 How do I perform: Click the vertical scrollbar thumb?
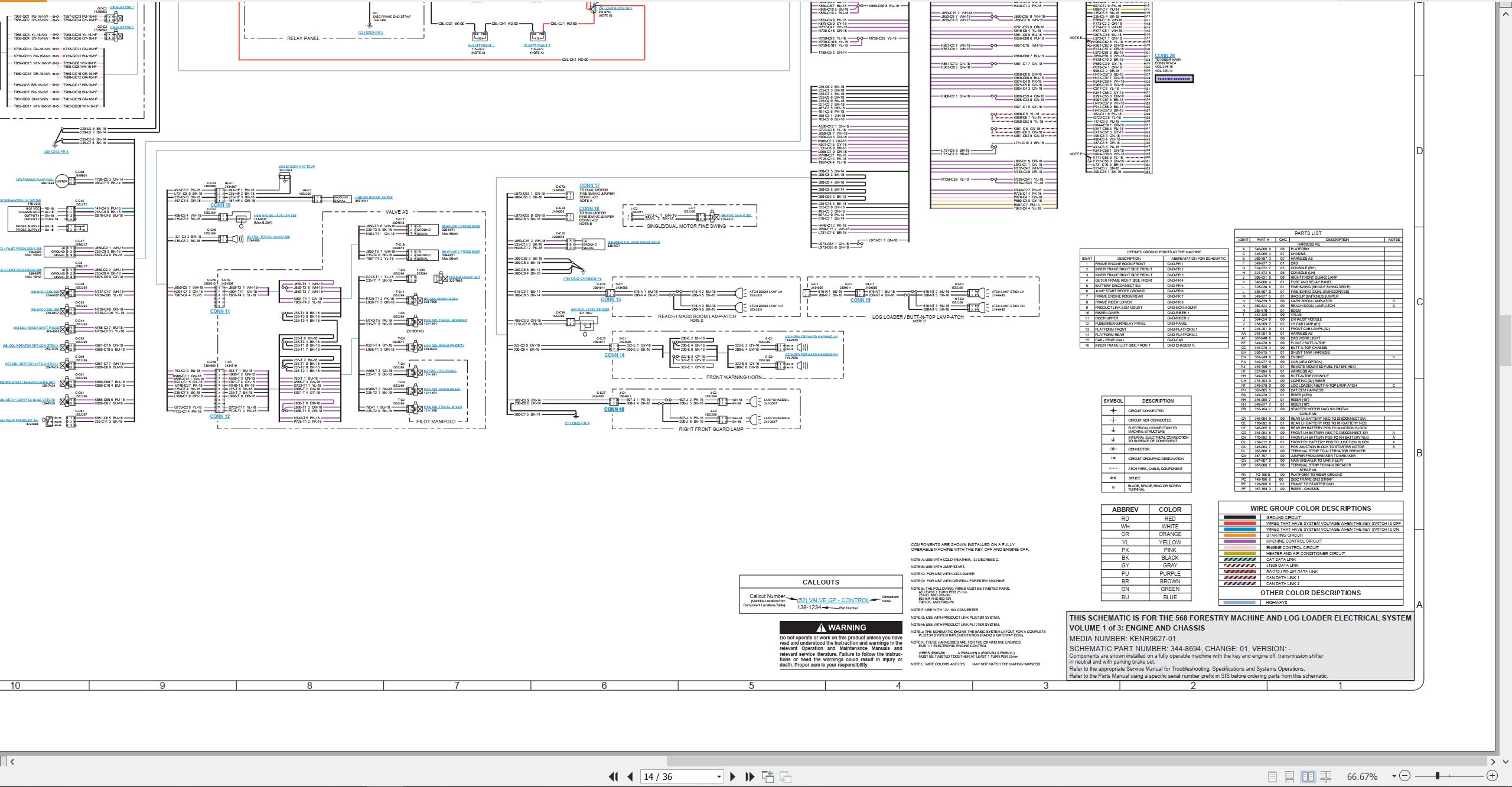coord(1506,342)
